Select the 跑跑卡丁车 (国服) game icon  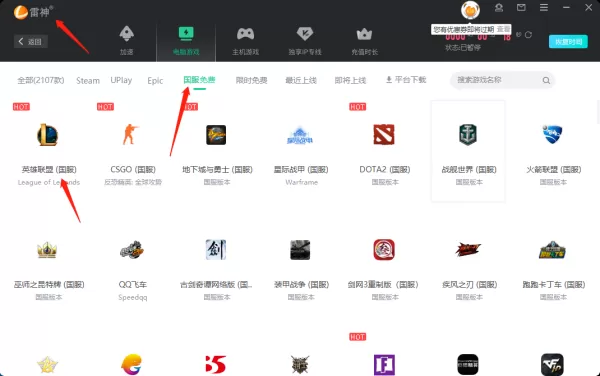(552, 250)
